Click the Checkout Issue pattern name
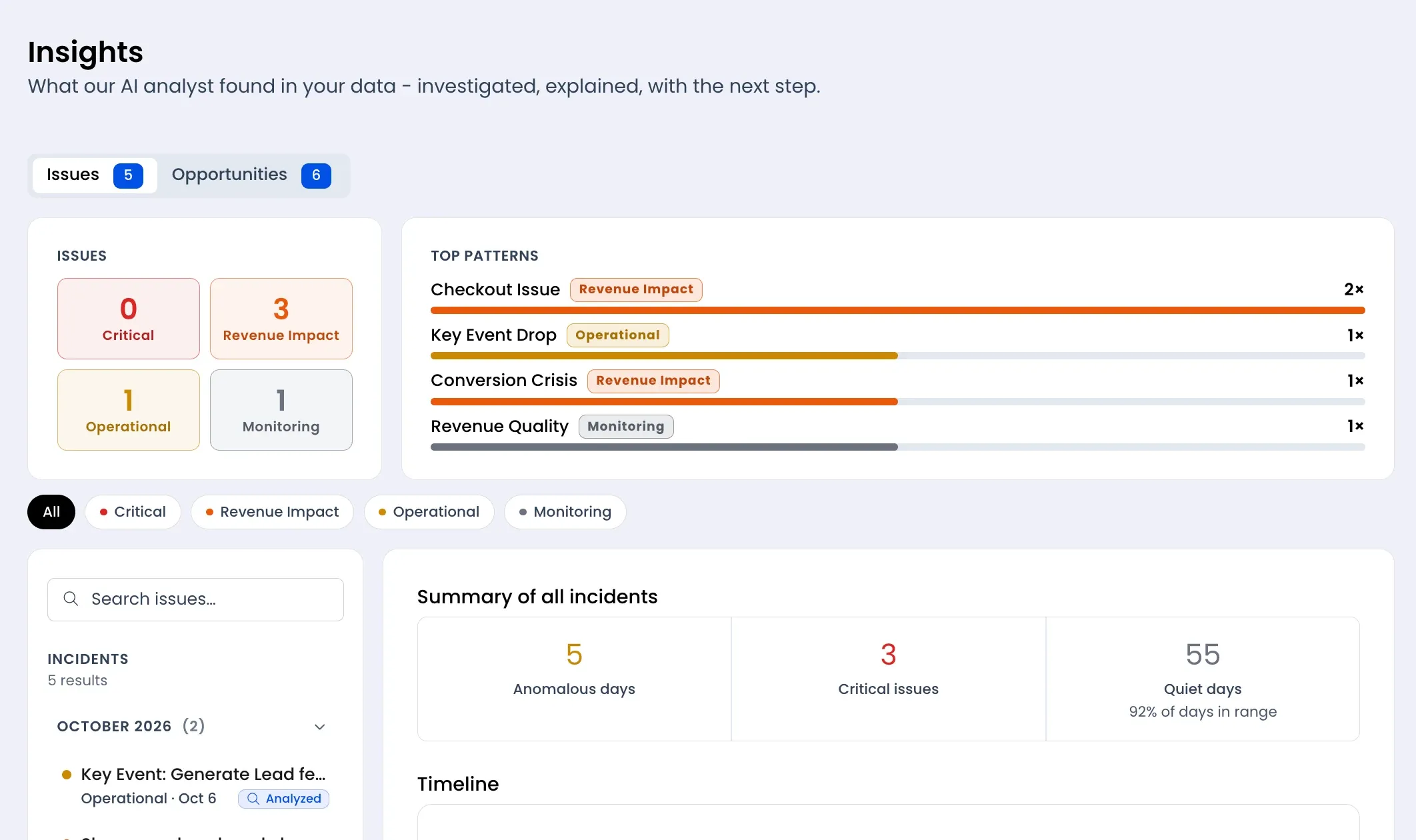This screenshot has width=1416, height=840. click(x=495, y=289)
